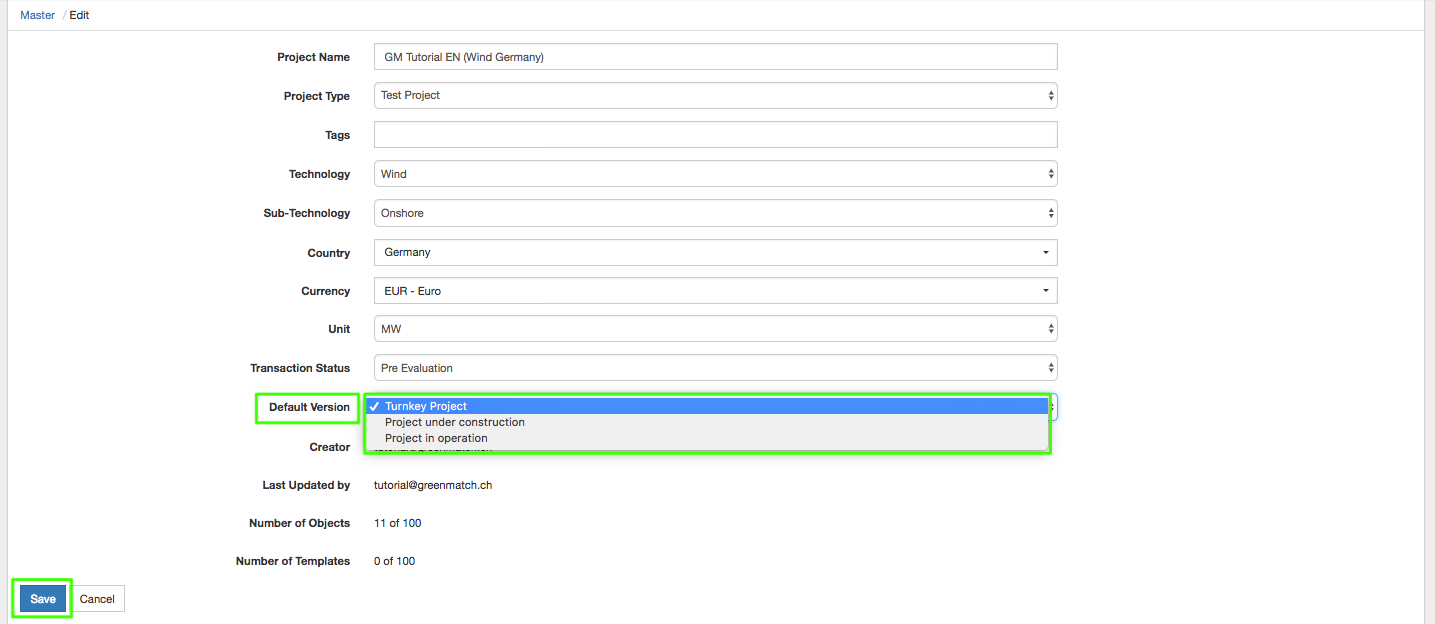Viewport: 1435px width, 624px height.
Task: Focus the Project Name text field
Action: click(715, 57)
